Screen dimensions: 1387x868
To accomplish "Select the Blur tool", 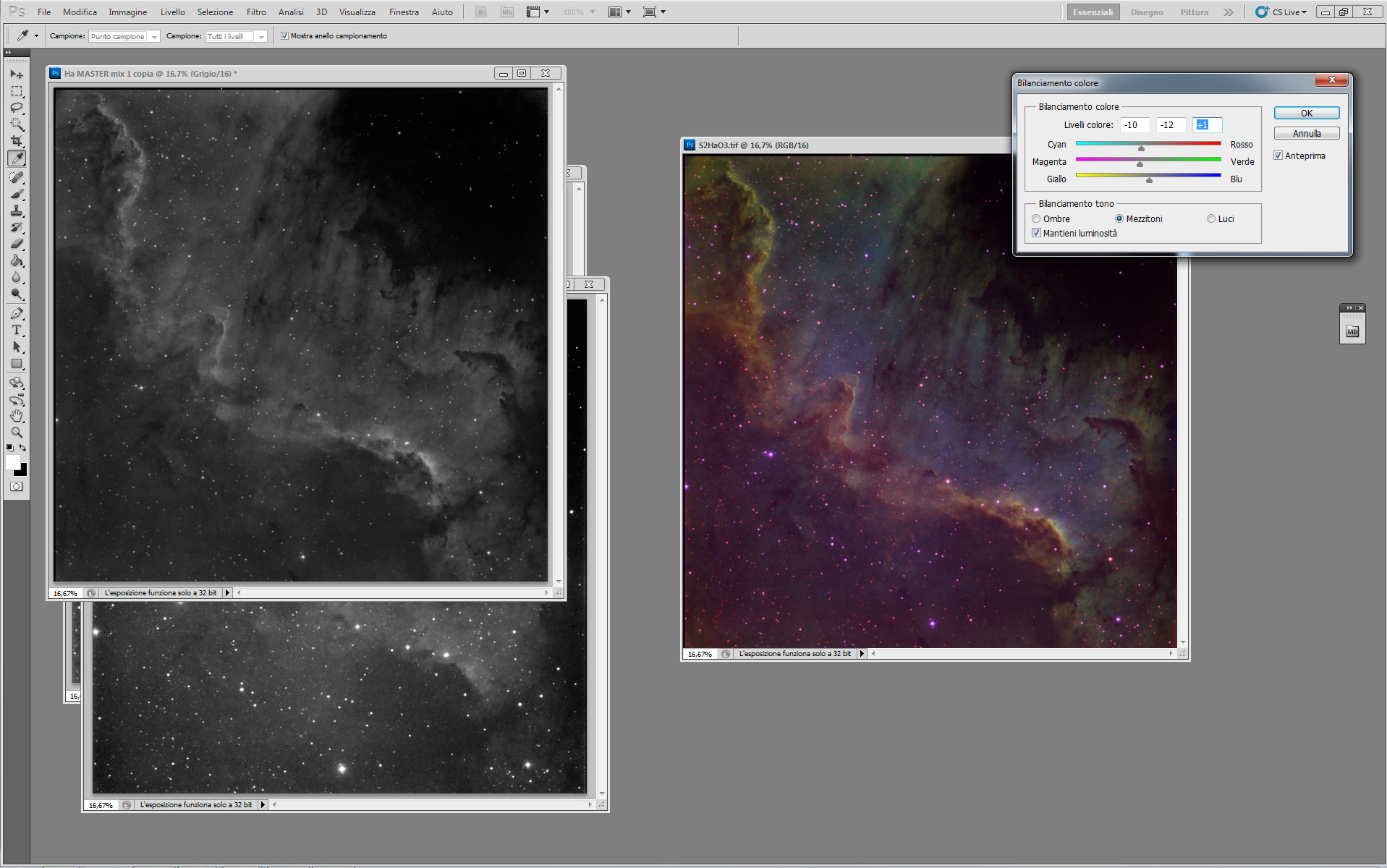I will (17, 277).
